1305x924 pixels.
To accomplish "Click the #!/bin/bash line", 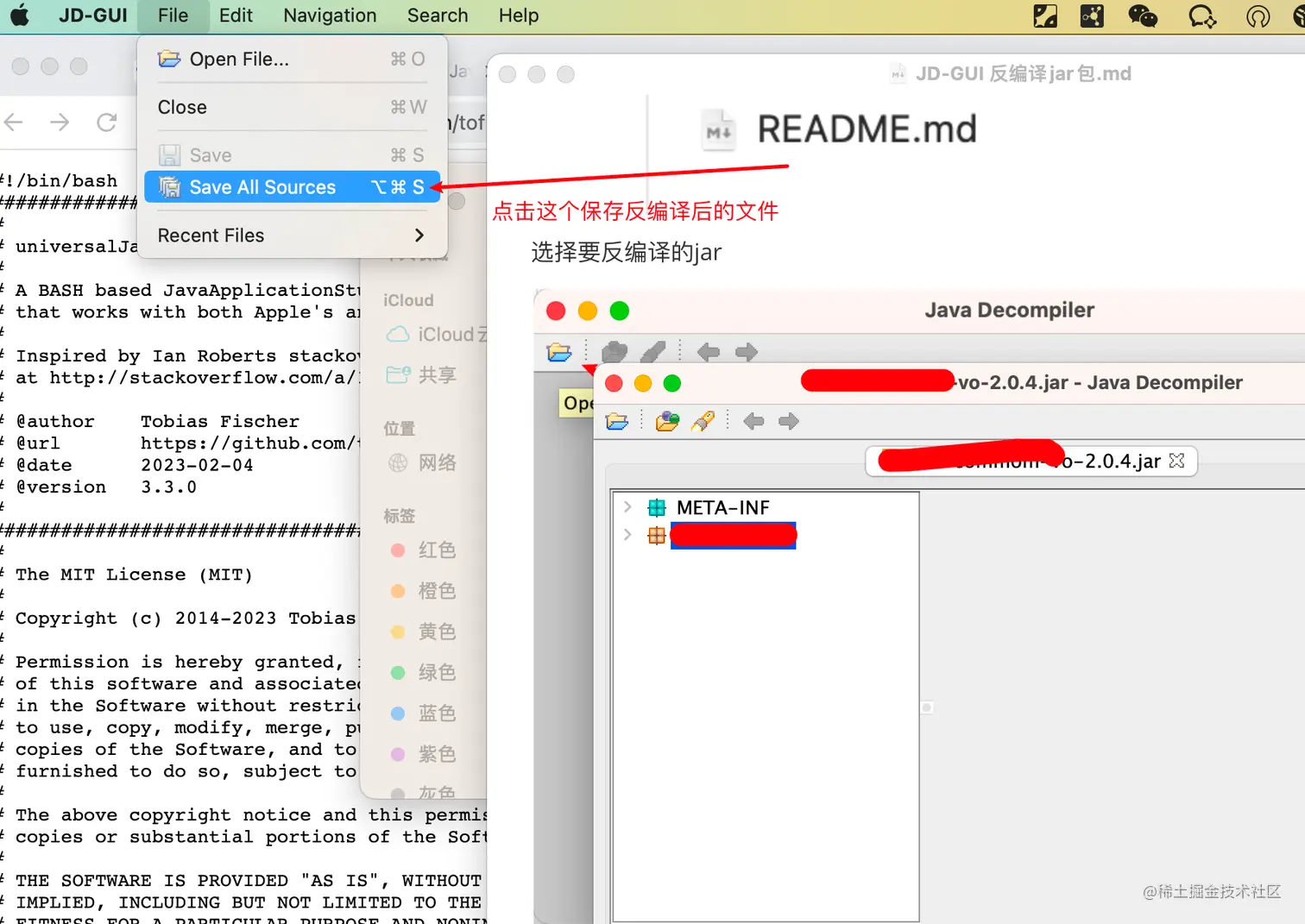I will (x=59, y=181).
